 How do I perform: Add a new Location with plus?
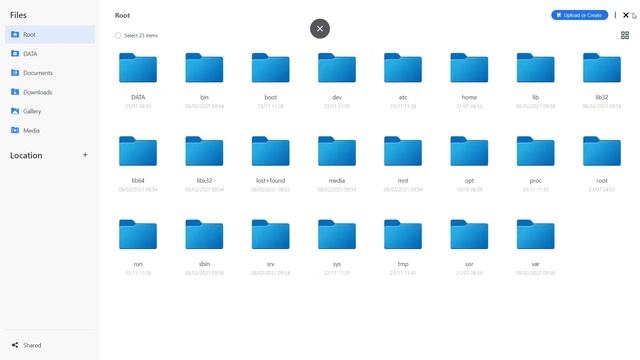(85, 155)
